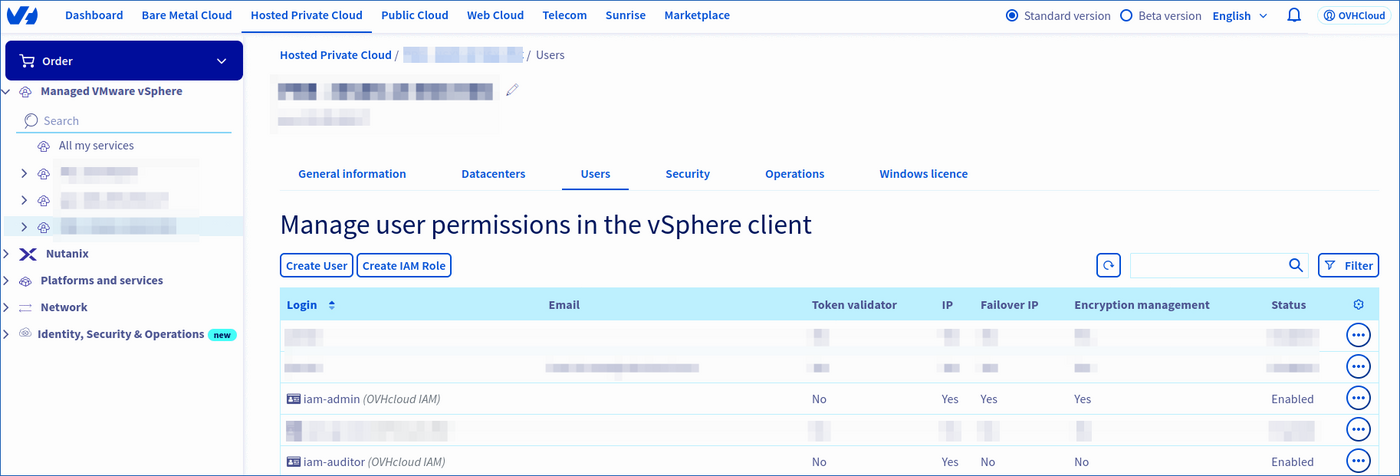Click the IAM badge icon beside iam-admin
Screen dimensions: 1400x476
tap(293, 399)
